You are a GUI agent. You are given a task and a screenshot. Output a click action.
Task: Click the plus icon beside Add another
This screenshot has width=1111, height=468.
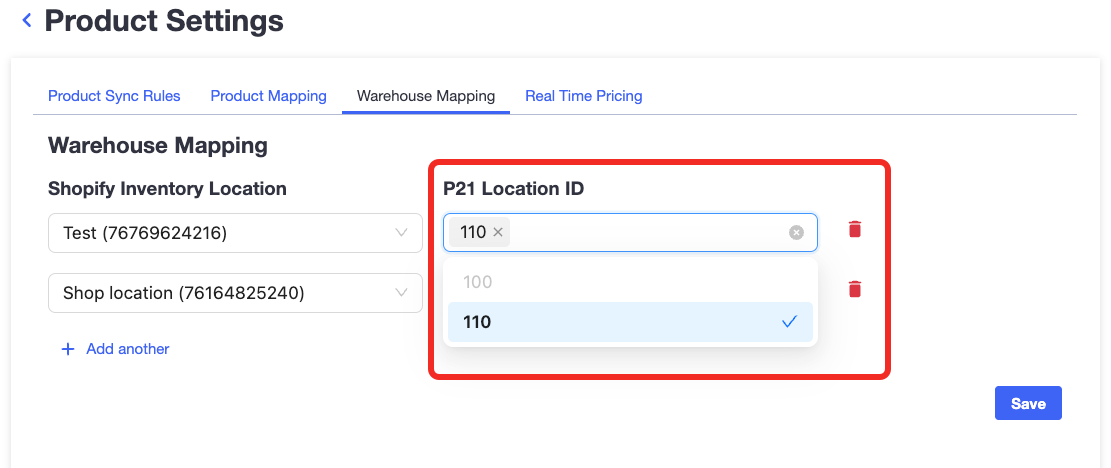click(x=68, y=349)
